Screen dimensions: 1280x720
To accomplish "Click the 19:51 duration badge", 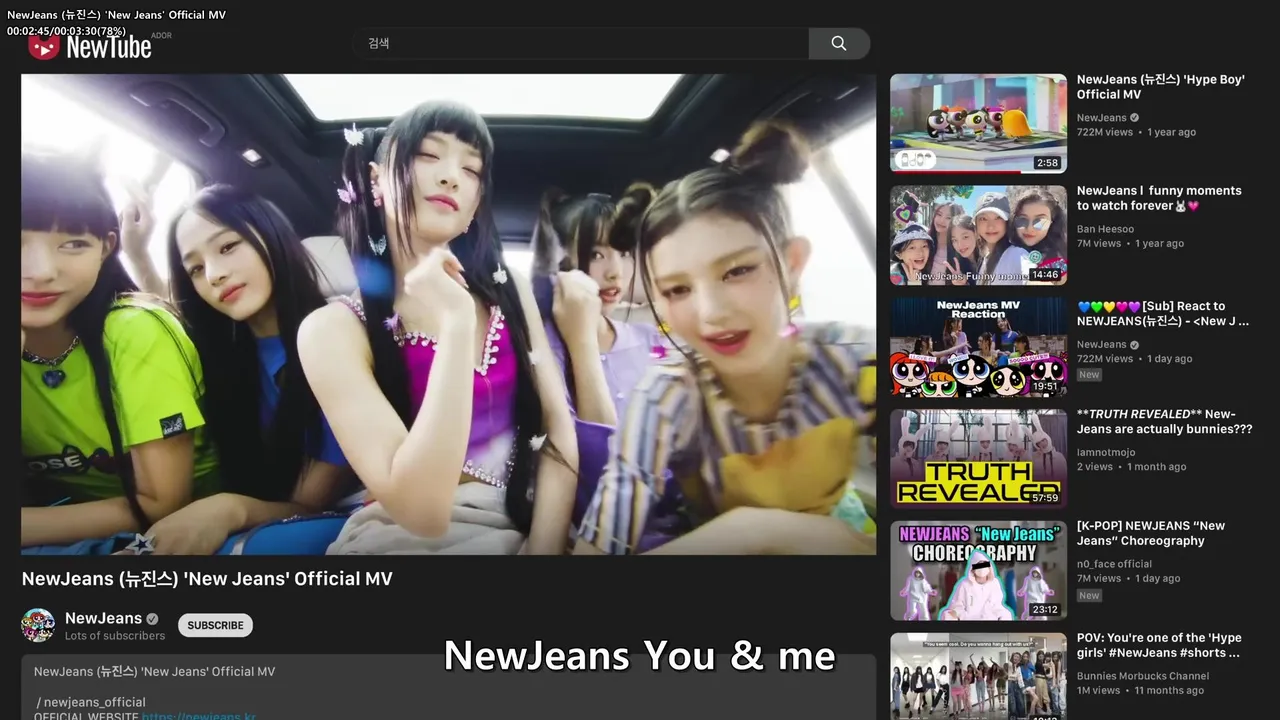I will 1045,386.
